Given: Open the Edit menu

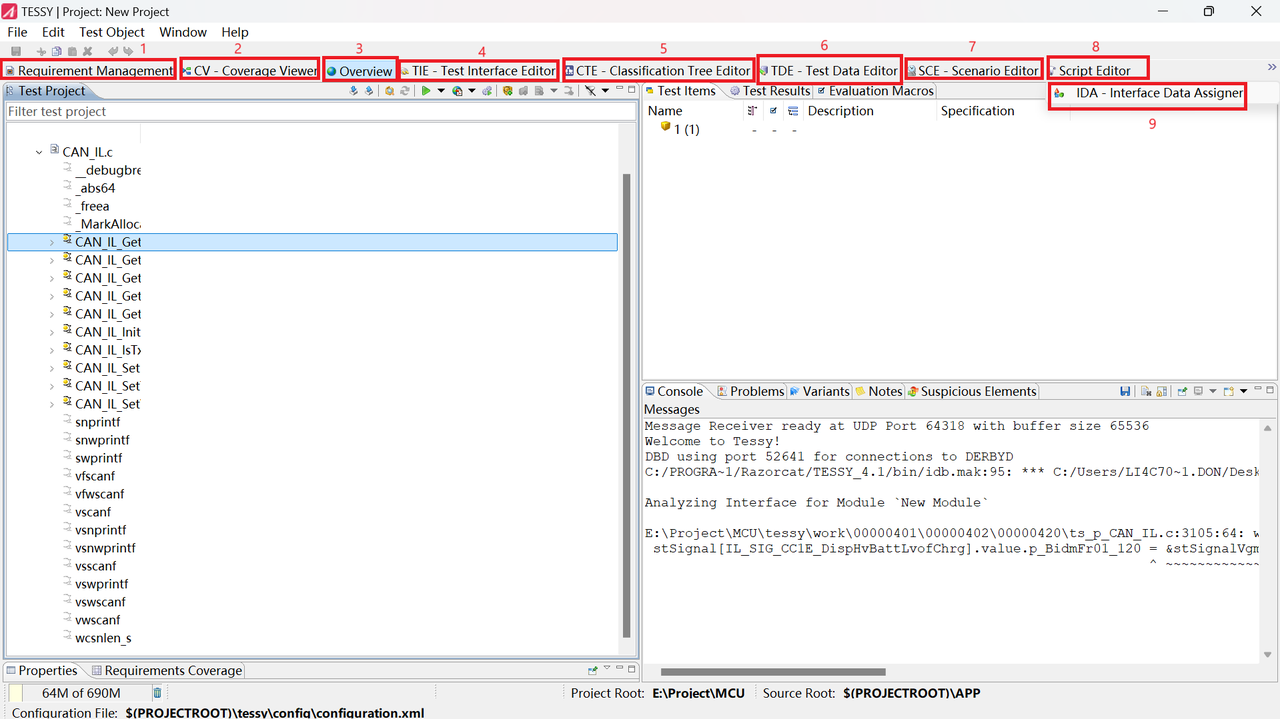Looking at the screenshot, I should click(x=53, y=32).
